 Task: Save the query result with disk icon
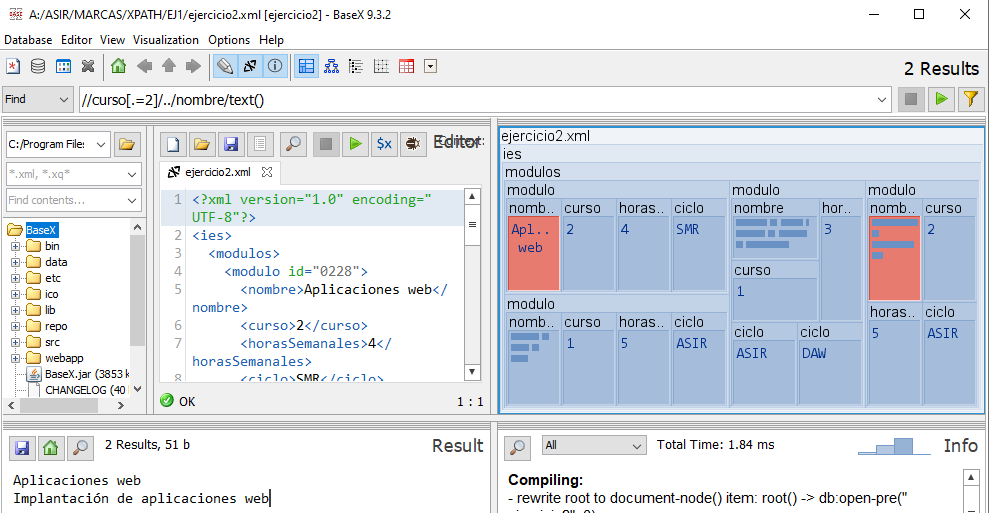22,447
